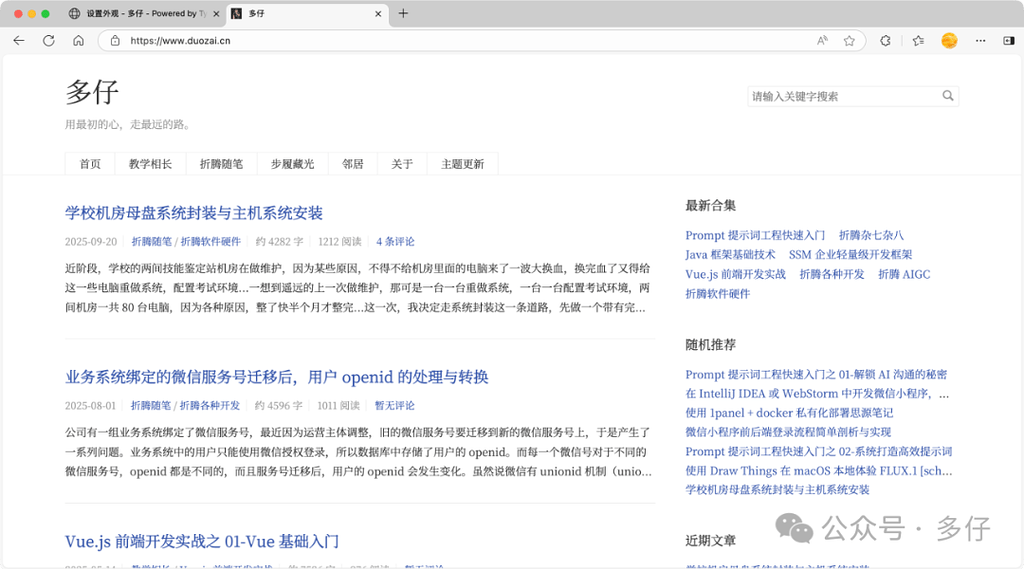Screen dimensions: 1024x569
Task: Open collection 折腾软件硬件 in sidebar
Action: pyautogui.click(x=718, y=294)
